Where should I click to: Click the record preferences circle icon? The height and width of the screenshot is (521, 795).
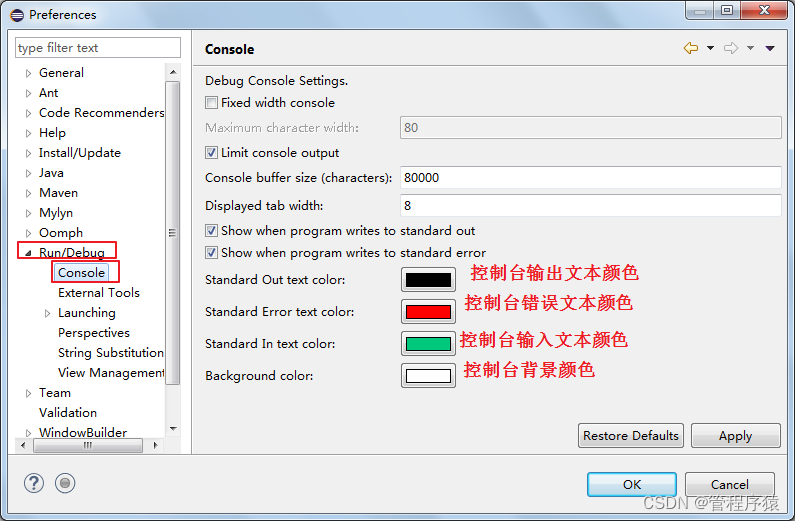(65, 483)
